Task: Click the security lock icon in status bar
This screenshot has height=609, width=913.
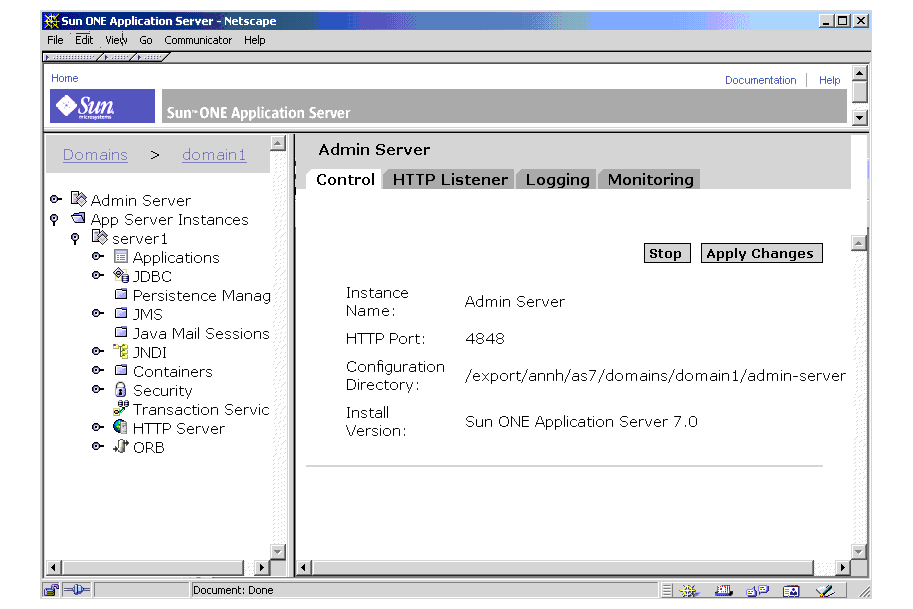Action: (x=51, y=590)
